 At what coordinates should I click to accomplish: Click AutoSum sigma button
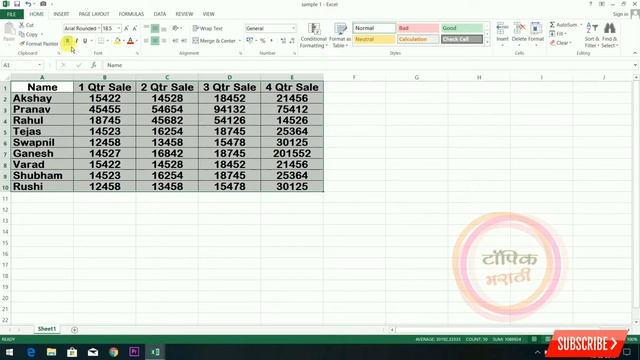pos(563,25)
